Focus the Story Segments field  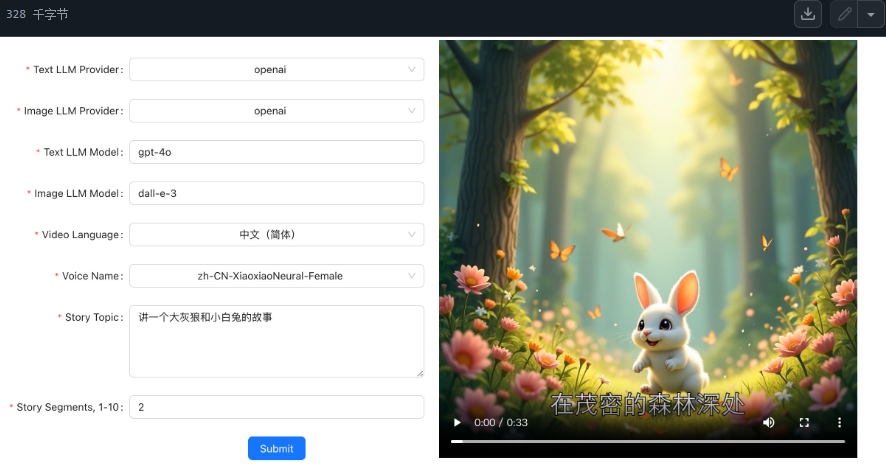click(x=276, y=407)
